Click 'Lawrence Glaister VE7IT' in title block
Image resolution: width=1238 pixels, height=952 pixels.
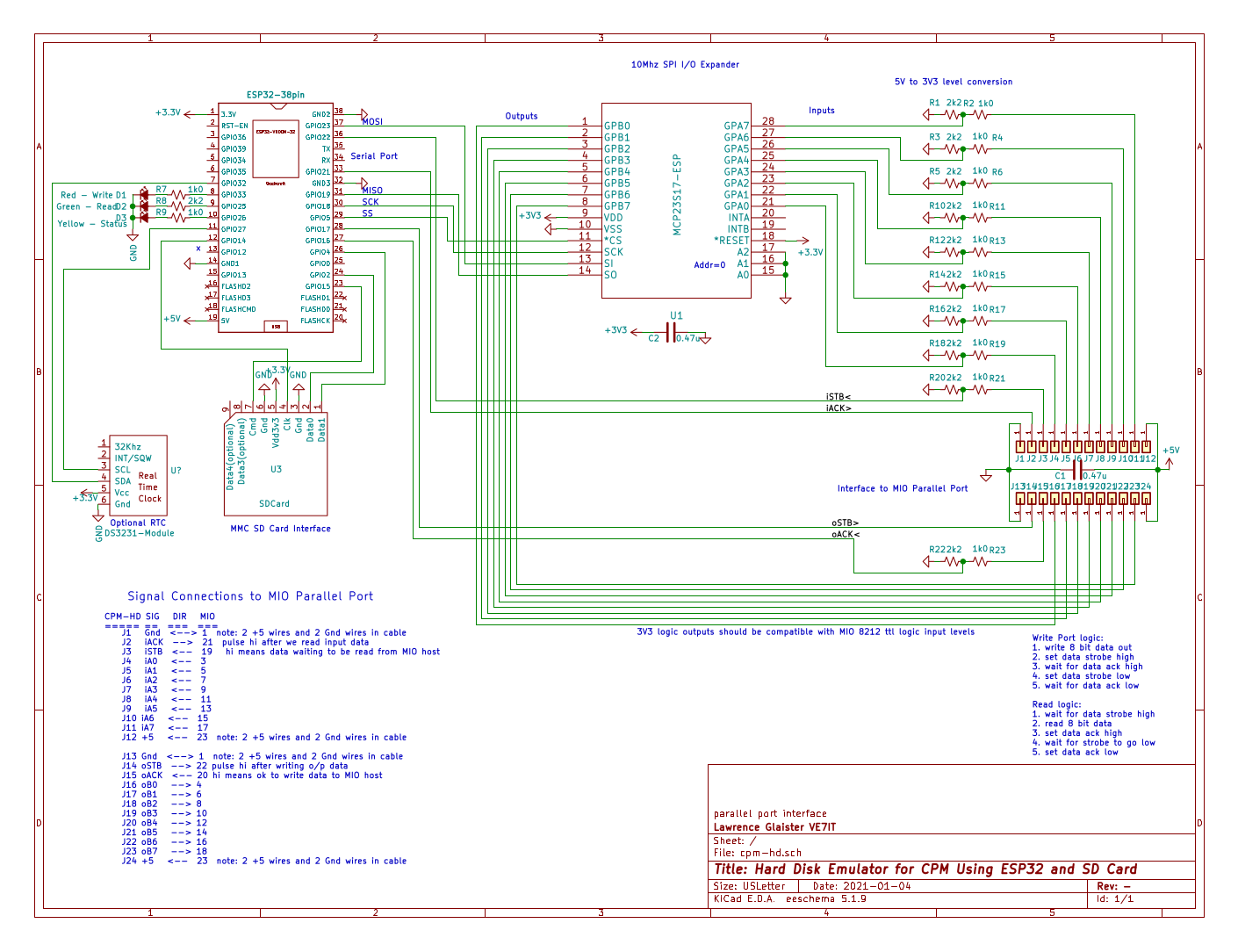[774, 827]
